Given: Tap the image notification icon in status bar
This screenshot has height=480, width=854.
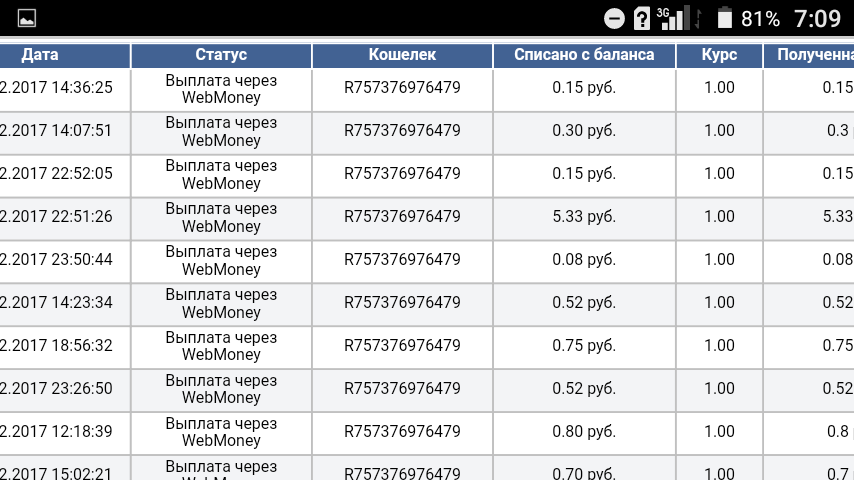Looking at the screenshot, I should coord(27,18).
